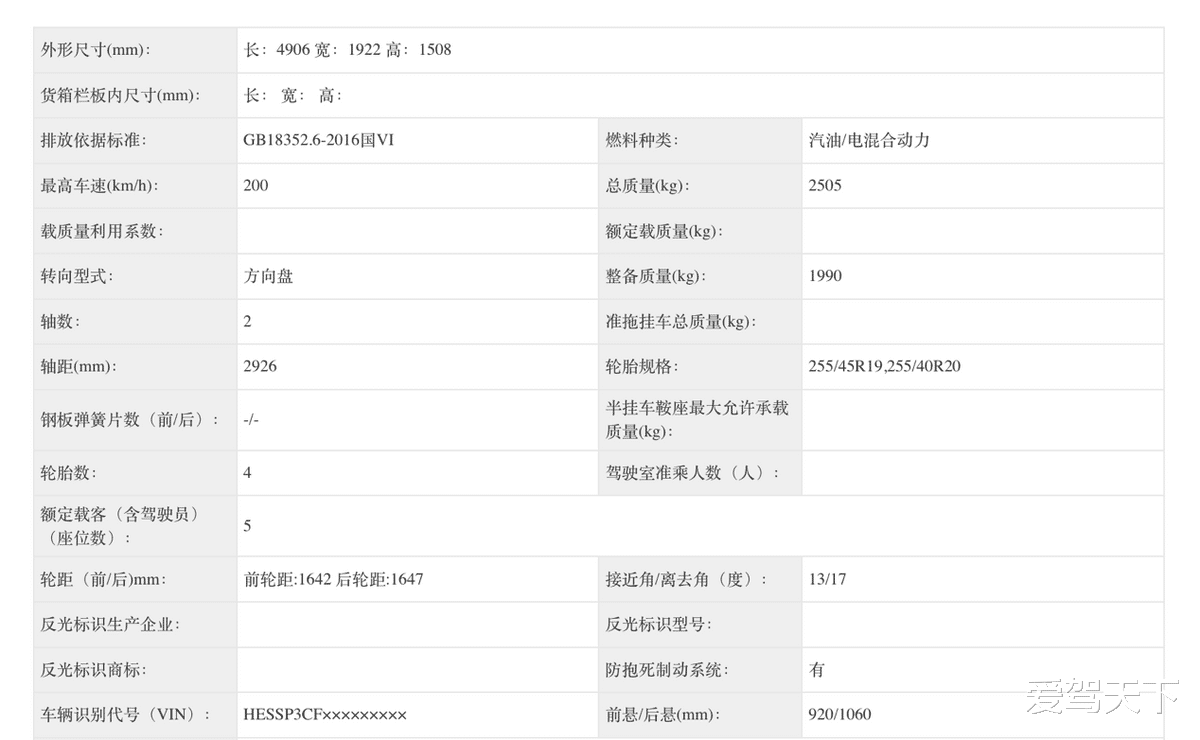Click the 前悬/后悬(mm) label
This screenshot has width=1200, height=740.
click(x=662, y=715)
